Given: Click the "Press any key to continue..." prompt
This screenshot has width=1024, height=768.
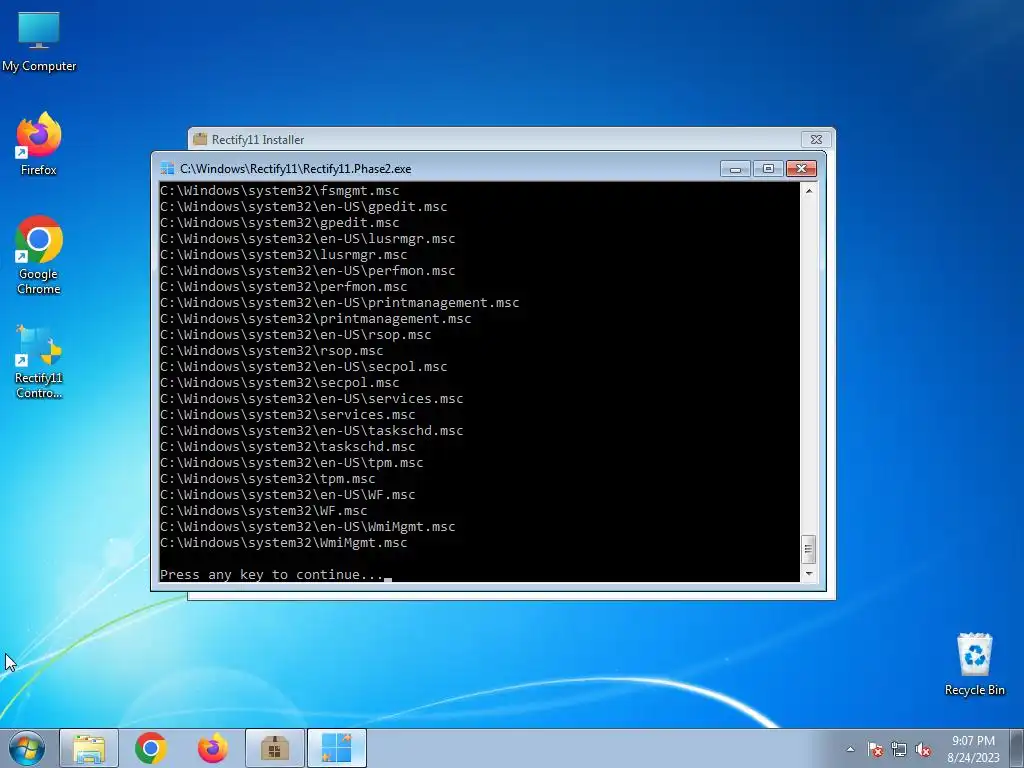Looking at the screenshot, I should pos(272,575).
